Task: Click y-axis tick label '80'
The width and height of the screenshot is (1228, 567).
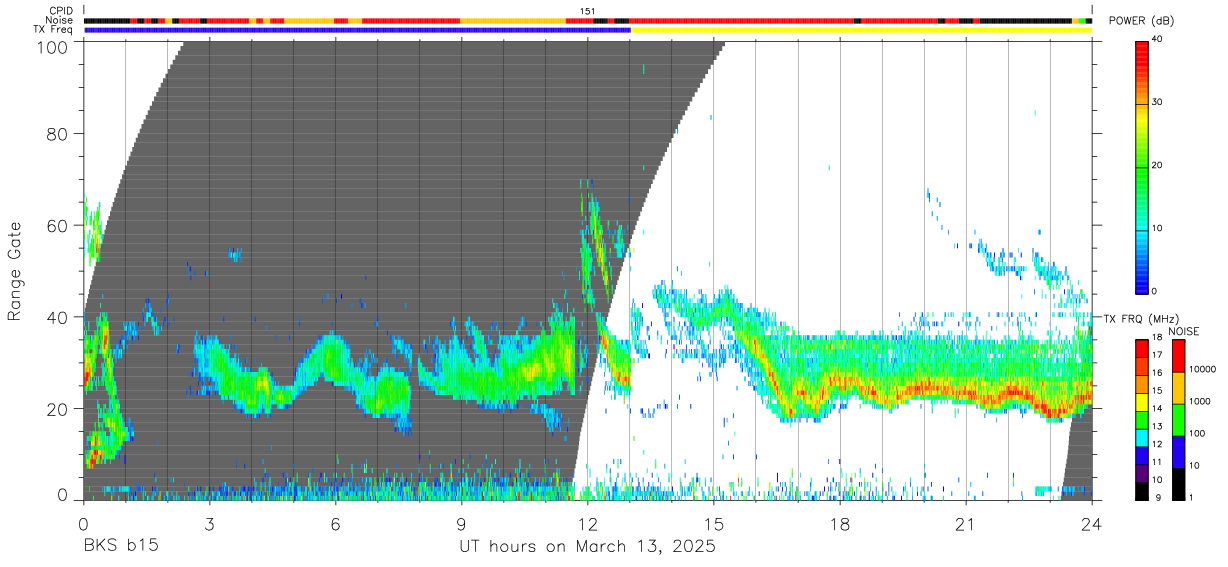Action: pos(59,133)
